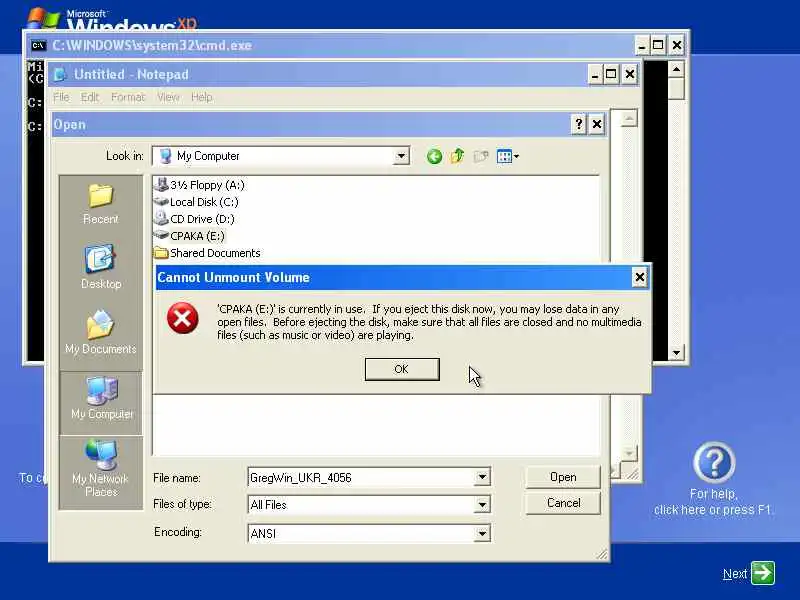Maximize the cmd.exe window
Screen dimensions: 800x600
[x=658, y=45]
